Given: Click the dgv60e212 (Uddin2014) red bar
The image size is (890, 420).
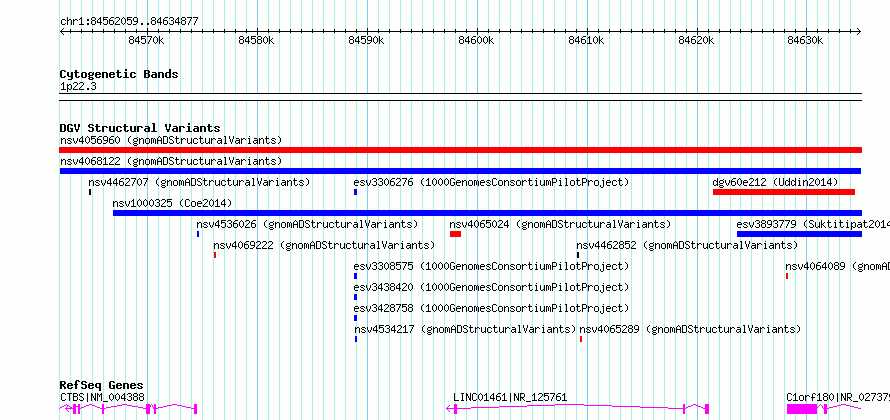Looking at the screenshot, I should pyautogui.click(x=784, y=192).
